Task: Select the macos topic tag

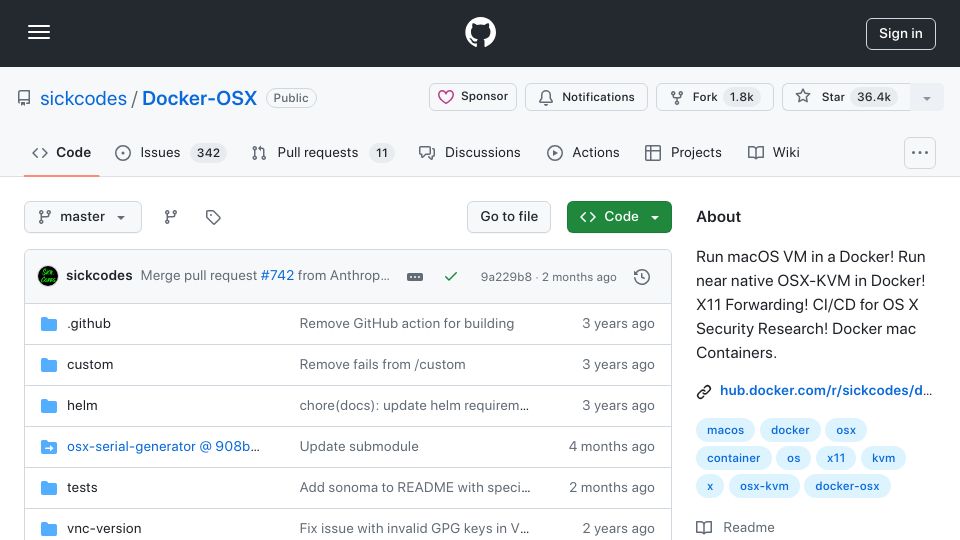Action: pos(726,430)
